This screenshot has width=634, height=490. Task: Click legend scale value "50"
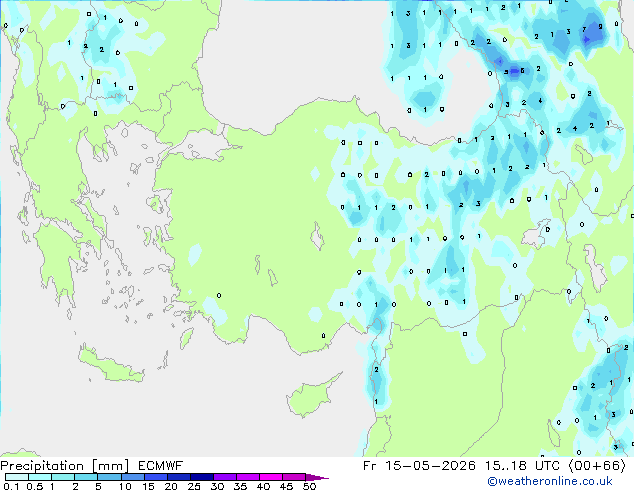click(x=310, y=486)
